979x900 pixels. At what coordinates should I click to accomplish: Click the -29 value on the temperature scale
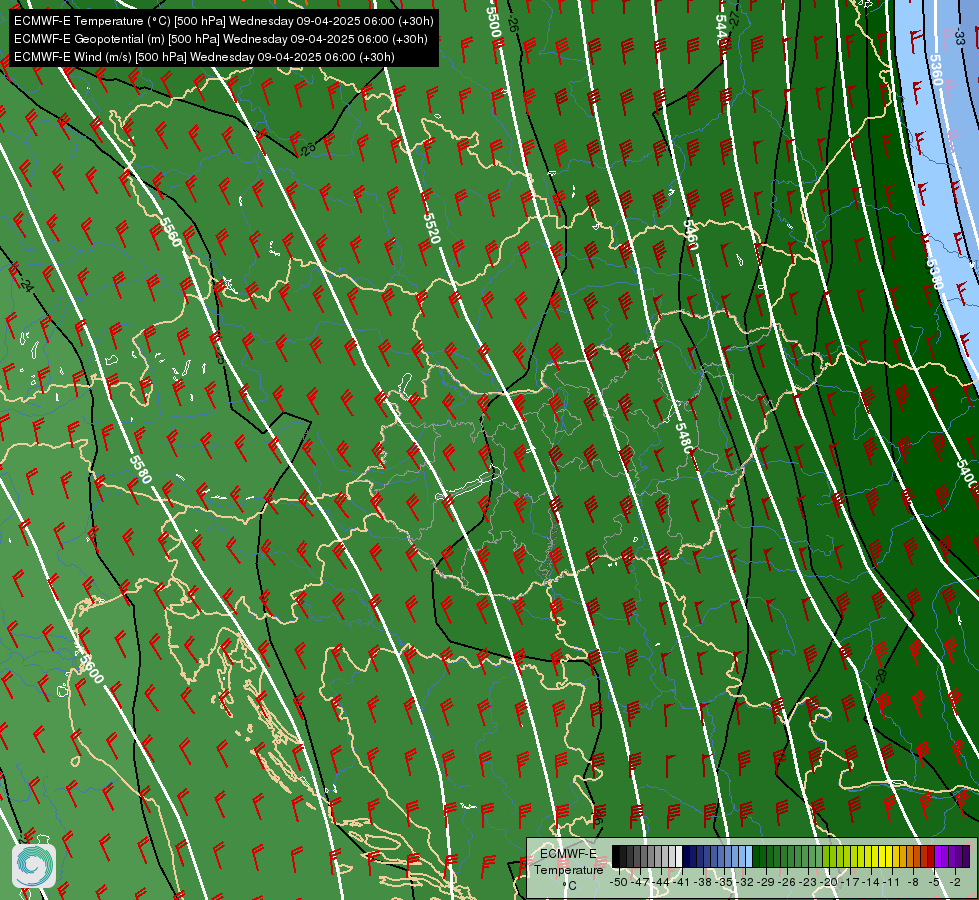[x=766, y=882]
